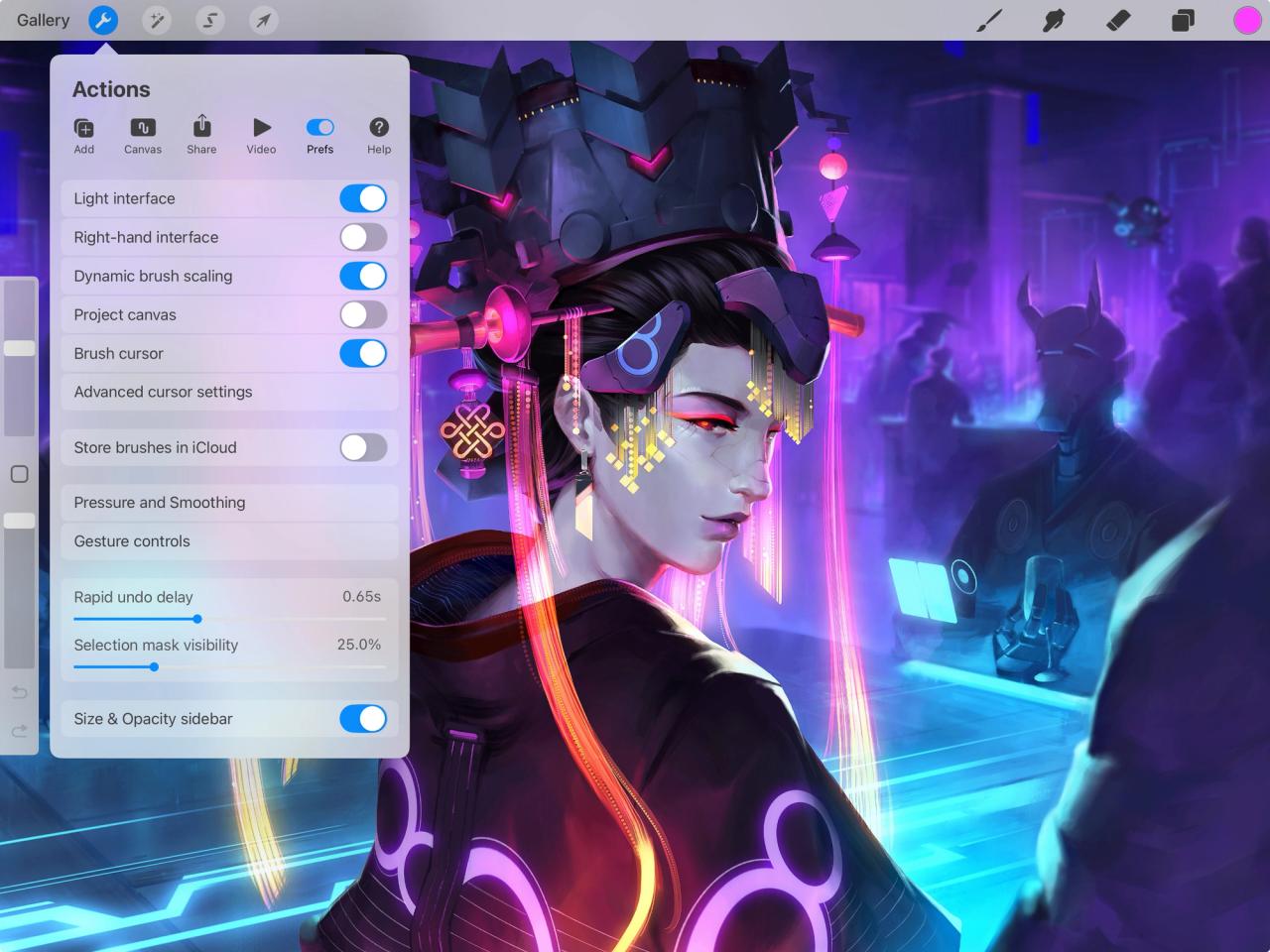
Task: Click the Actions panel title
Action: tap(111, 89)
